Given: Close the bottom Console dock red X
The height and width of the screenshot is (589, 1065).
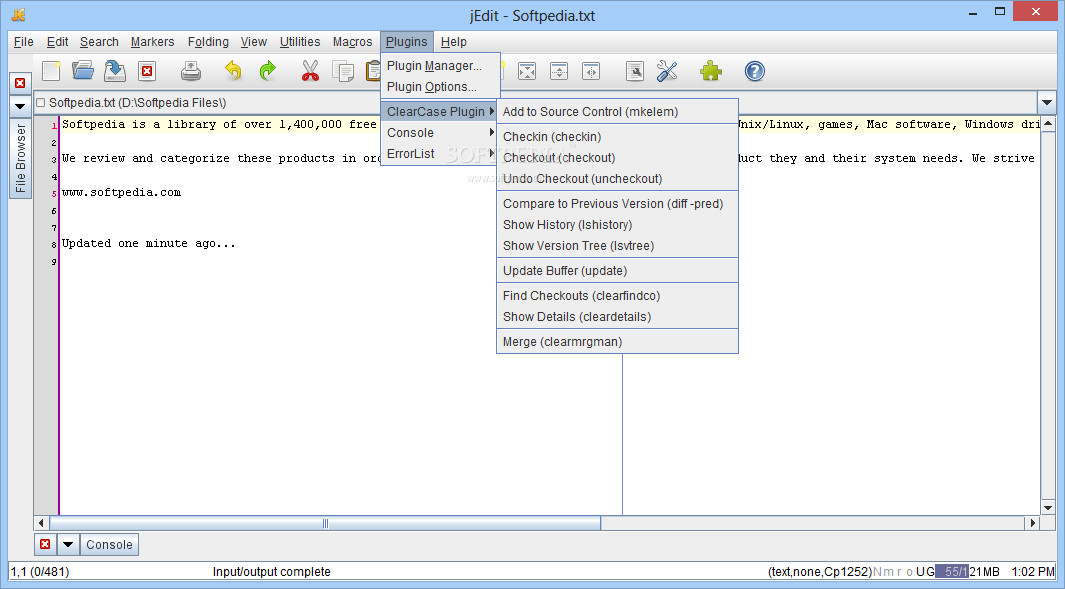Looking at the screenshot, I should point(45,544).
